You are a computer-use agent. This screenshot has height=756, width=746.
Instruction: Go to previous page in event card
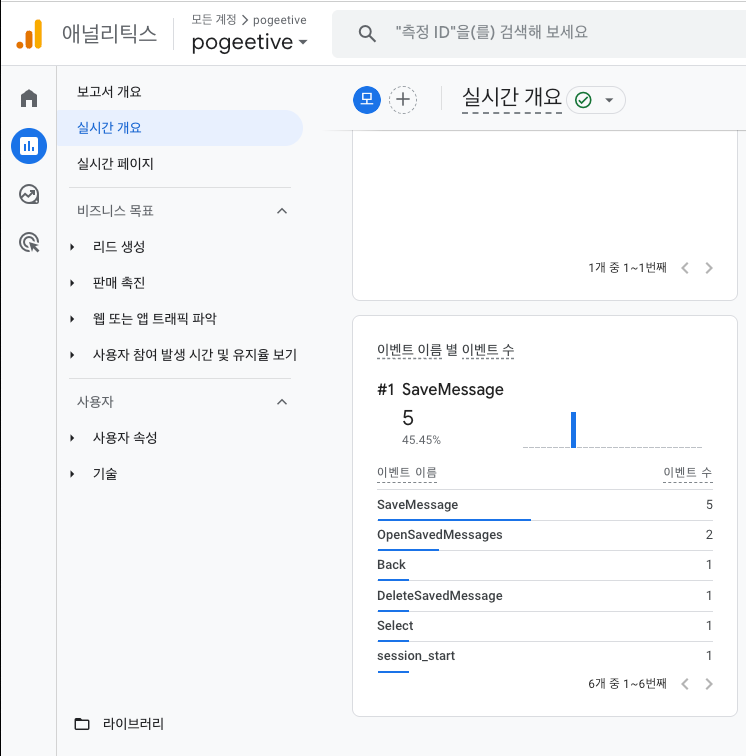click(685, 684)
